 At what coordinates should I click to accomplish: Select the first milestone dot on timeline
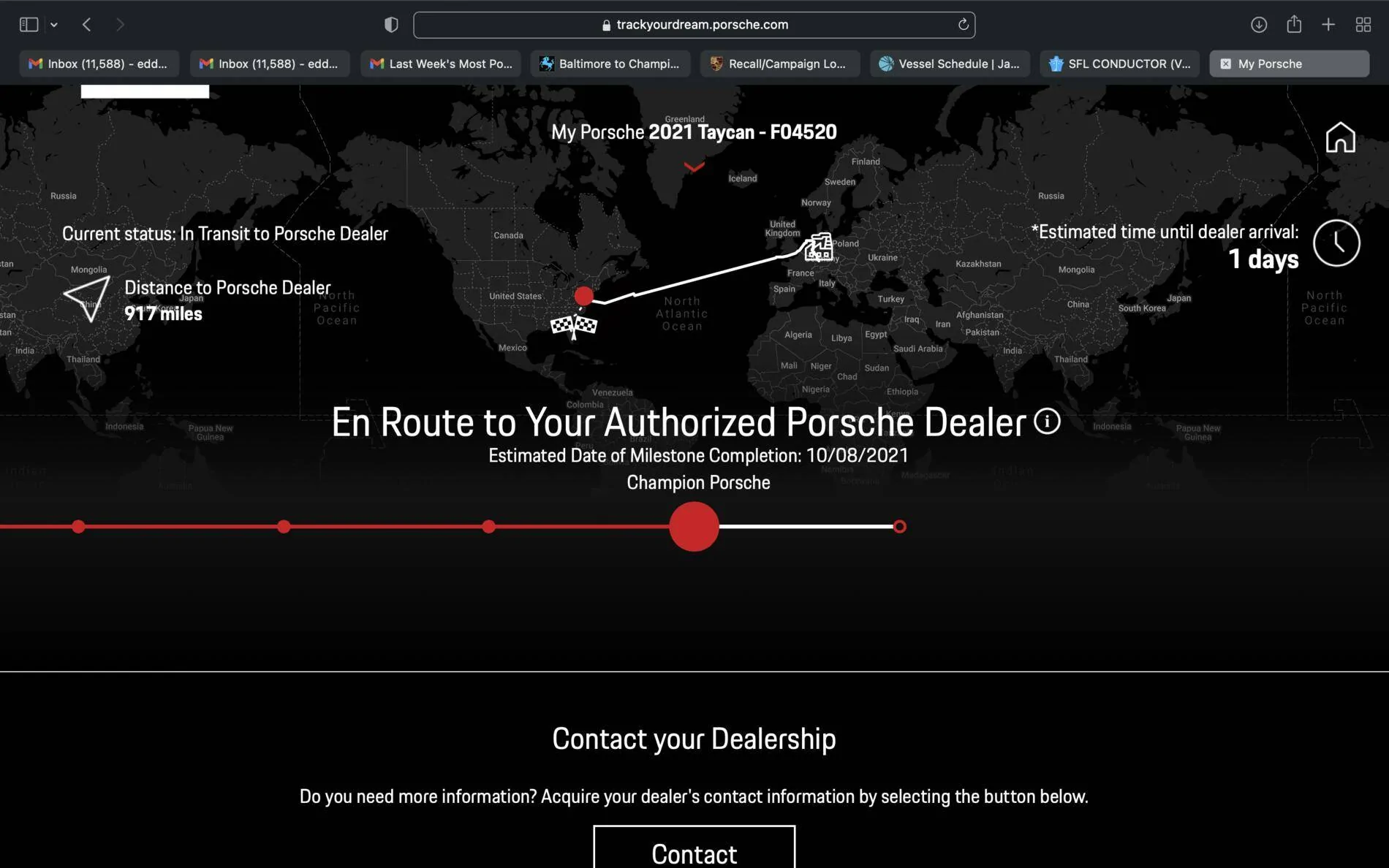(x=79, y=526)
